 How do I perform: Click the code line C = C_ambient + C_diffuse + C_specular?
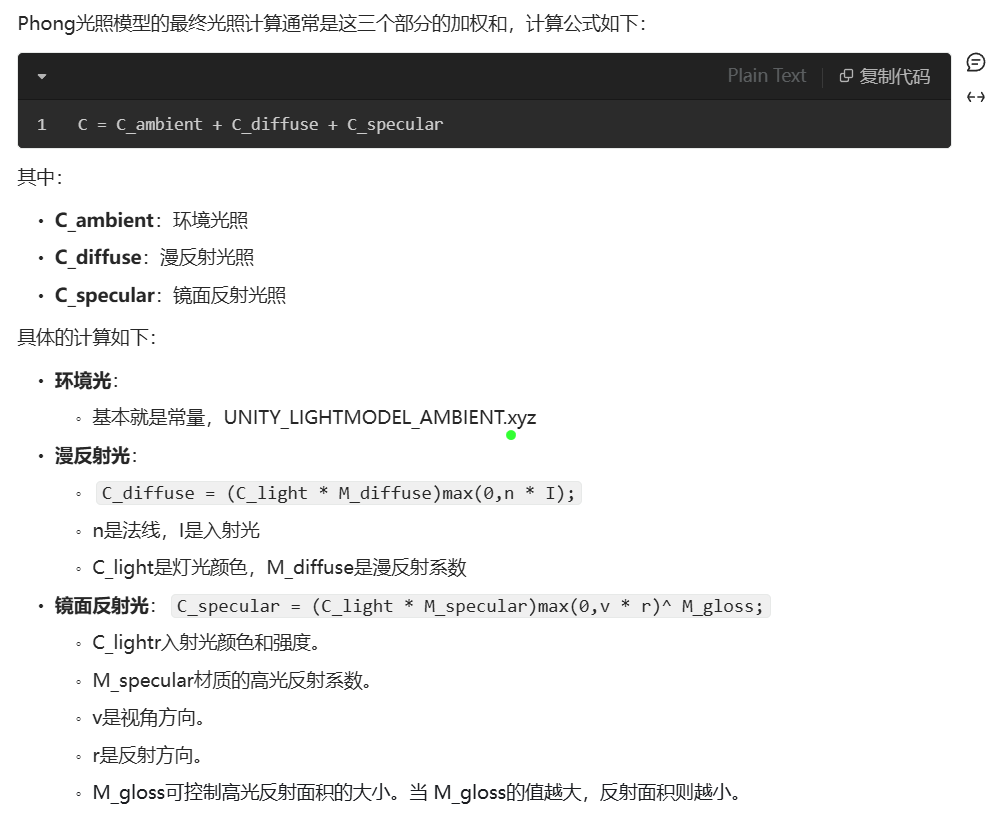tap(260, 125)
